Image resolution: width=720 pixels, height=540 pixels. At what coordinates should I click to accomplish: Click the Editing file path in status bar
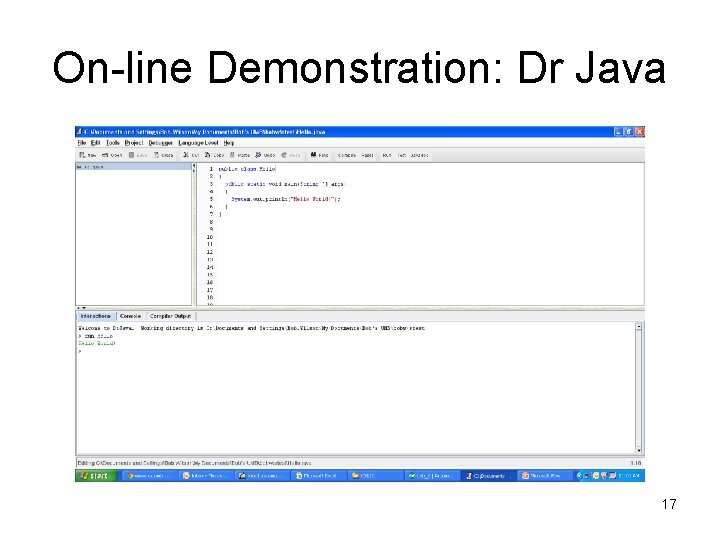(194, 463)
